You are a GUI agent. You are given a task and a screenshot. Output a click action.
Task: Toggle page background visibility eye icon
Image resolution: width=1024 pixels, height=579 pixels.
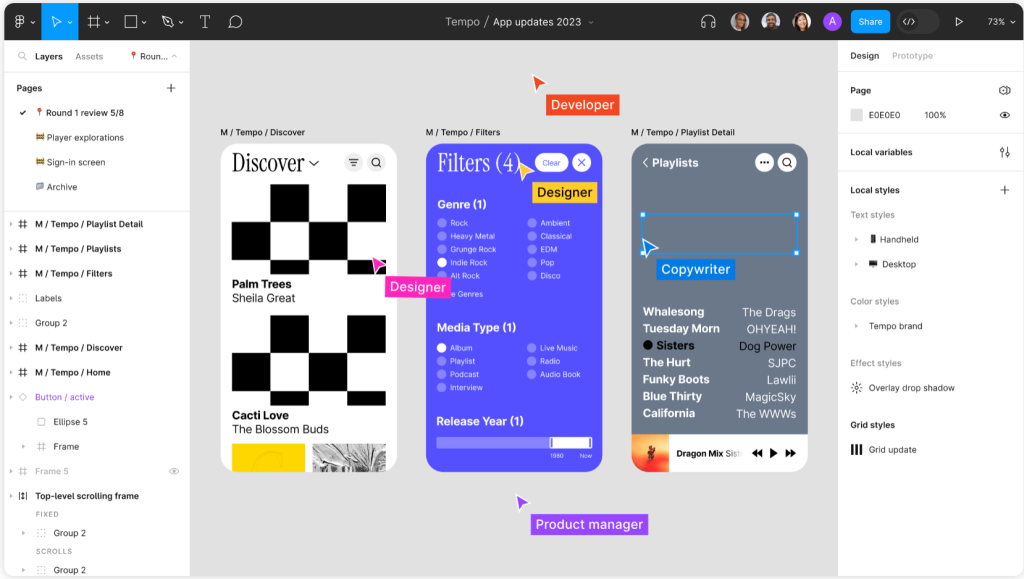[x=1004, y=115]
